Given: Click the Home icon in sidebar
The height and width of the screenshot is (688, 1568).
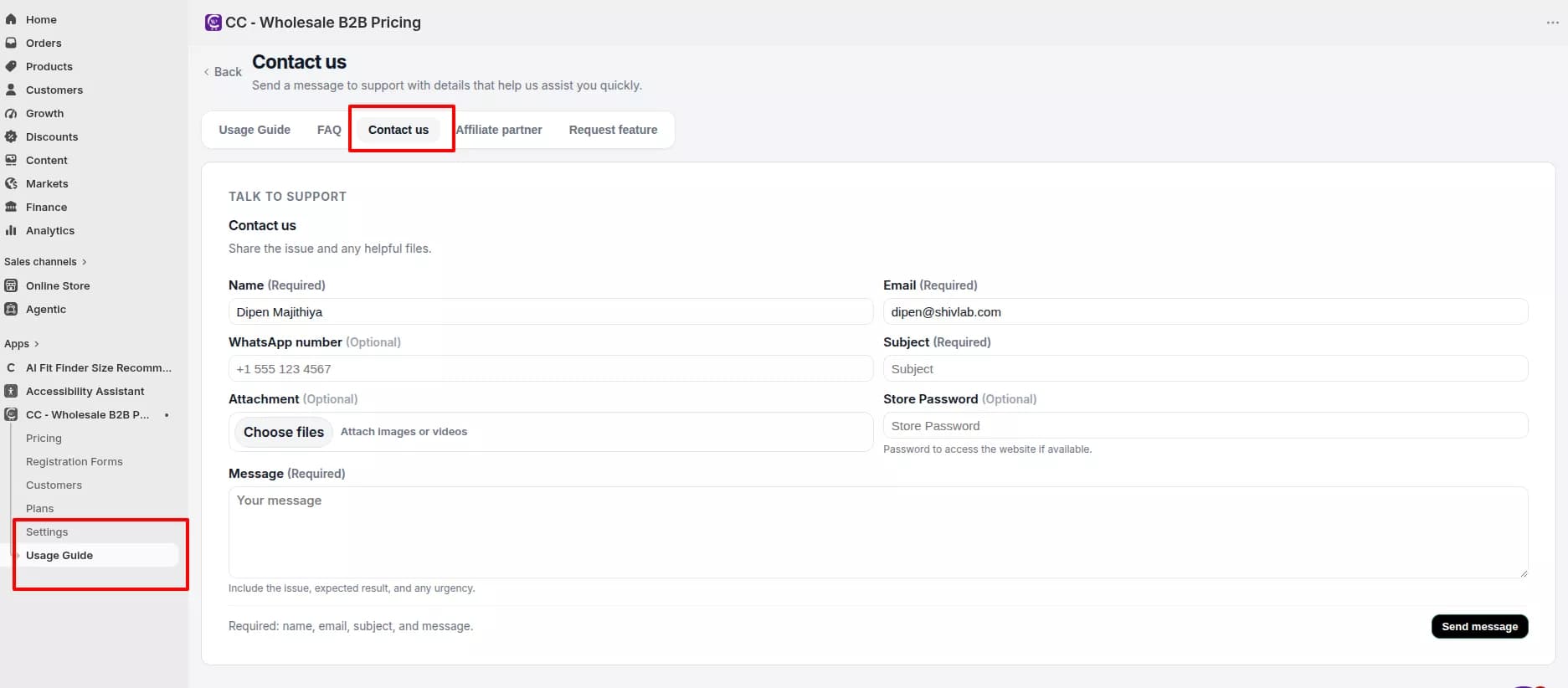Looking at the screenshot, I should [x=11, y=19].
